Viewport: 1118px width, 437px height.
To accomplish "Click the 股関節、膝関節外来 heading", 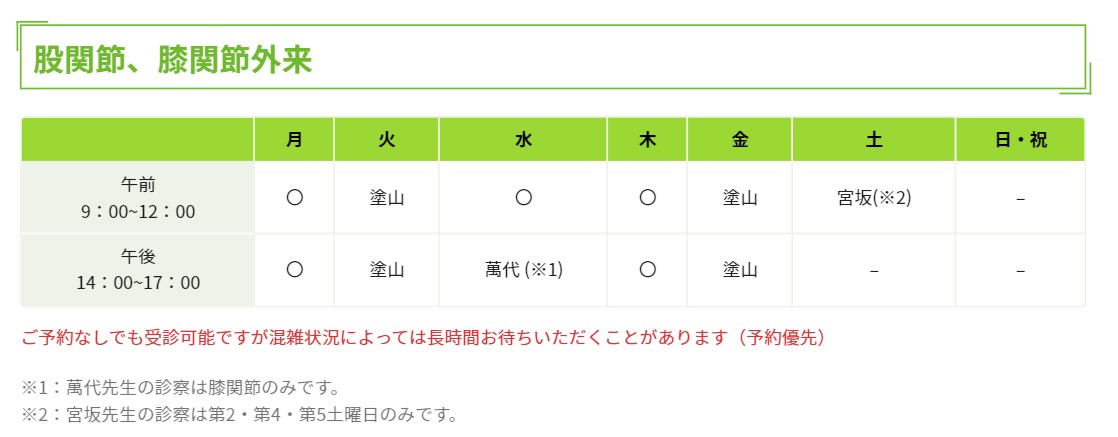I will (x=173, y=59).
